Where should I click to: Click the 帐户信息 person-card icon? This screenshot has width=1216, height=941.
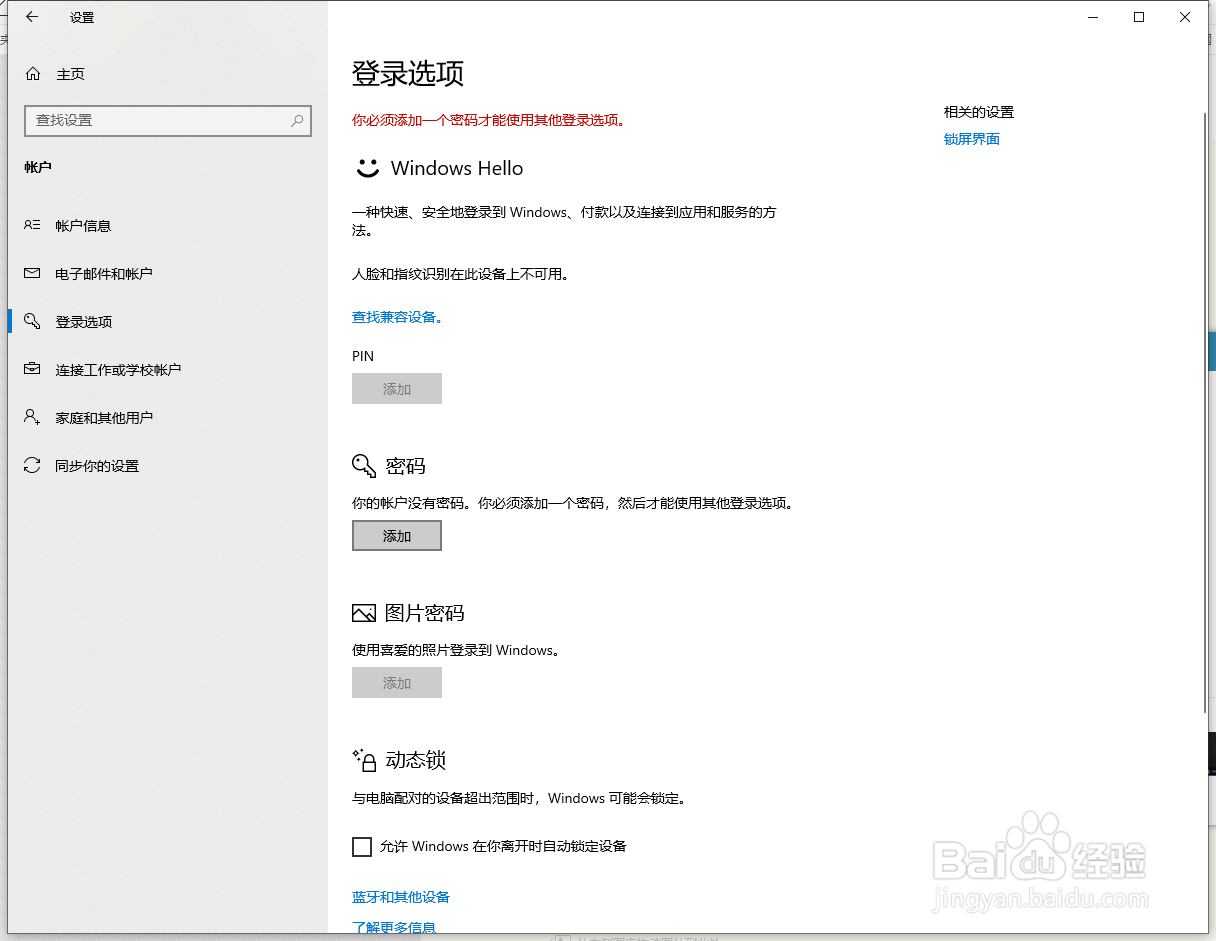click(x=33, y=226)
